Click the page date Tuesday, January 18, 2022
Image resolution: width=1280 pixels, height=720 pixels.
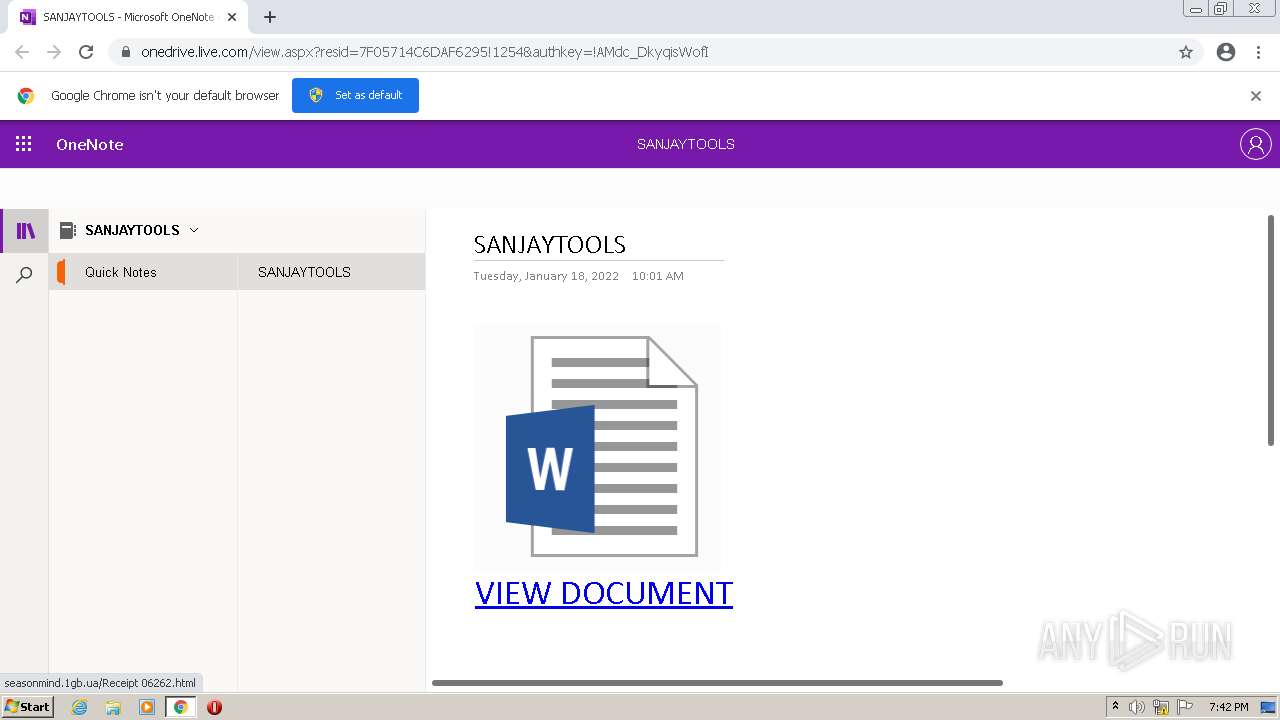(x=546, y=276)
